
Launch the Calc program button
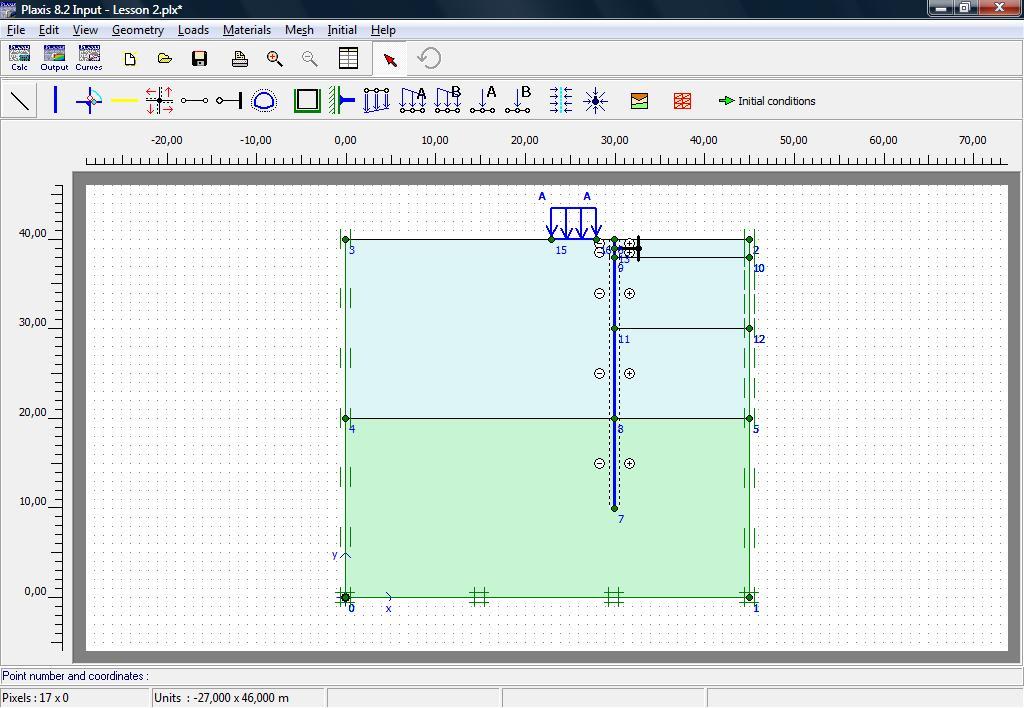20,57
